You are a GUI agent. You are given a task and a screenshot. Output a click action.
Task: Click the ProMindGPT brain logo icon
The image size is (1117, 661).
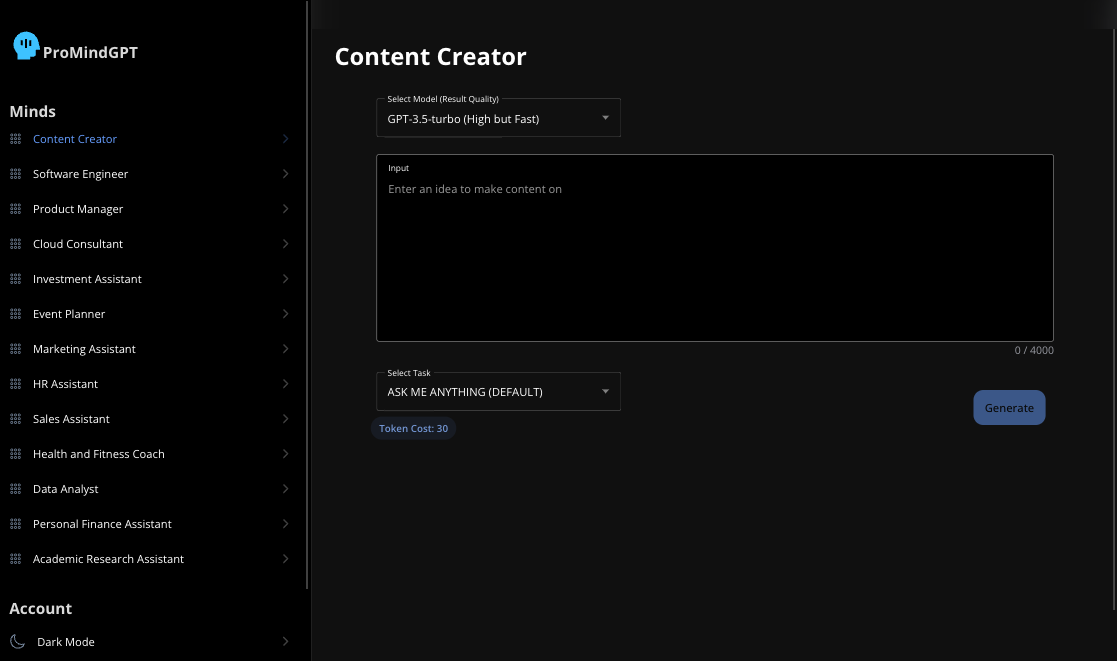coord(26,45)
